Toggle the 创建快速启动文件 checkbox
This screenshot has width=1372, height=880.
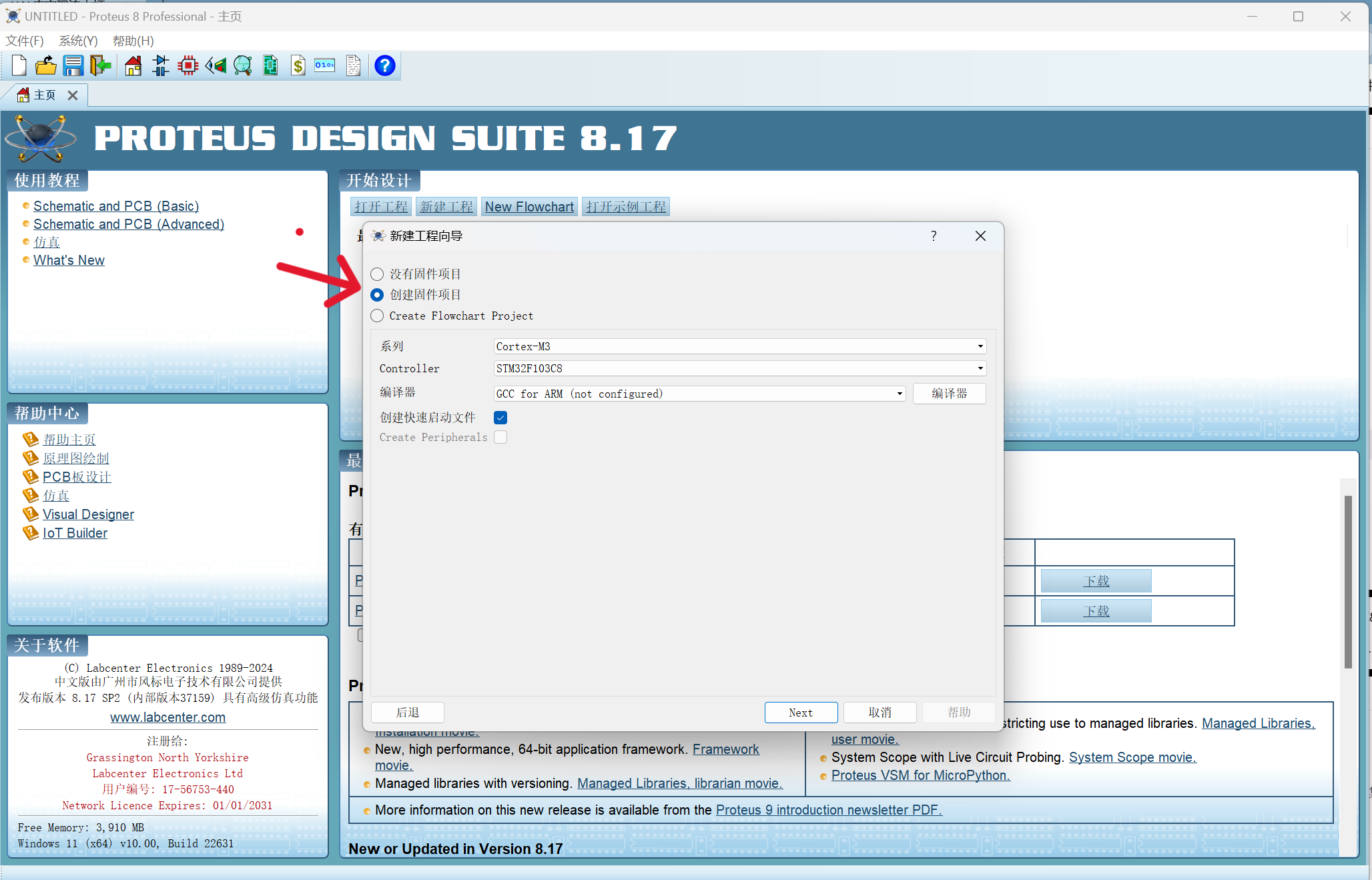point(500,418)
